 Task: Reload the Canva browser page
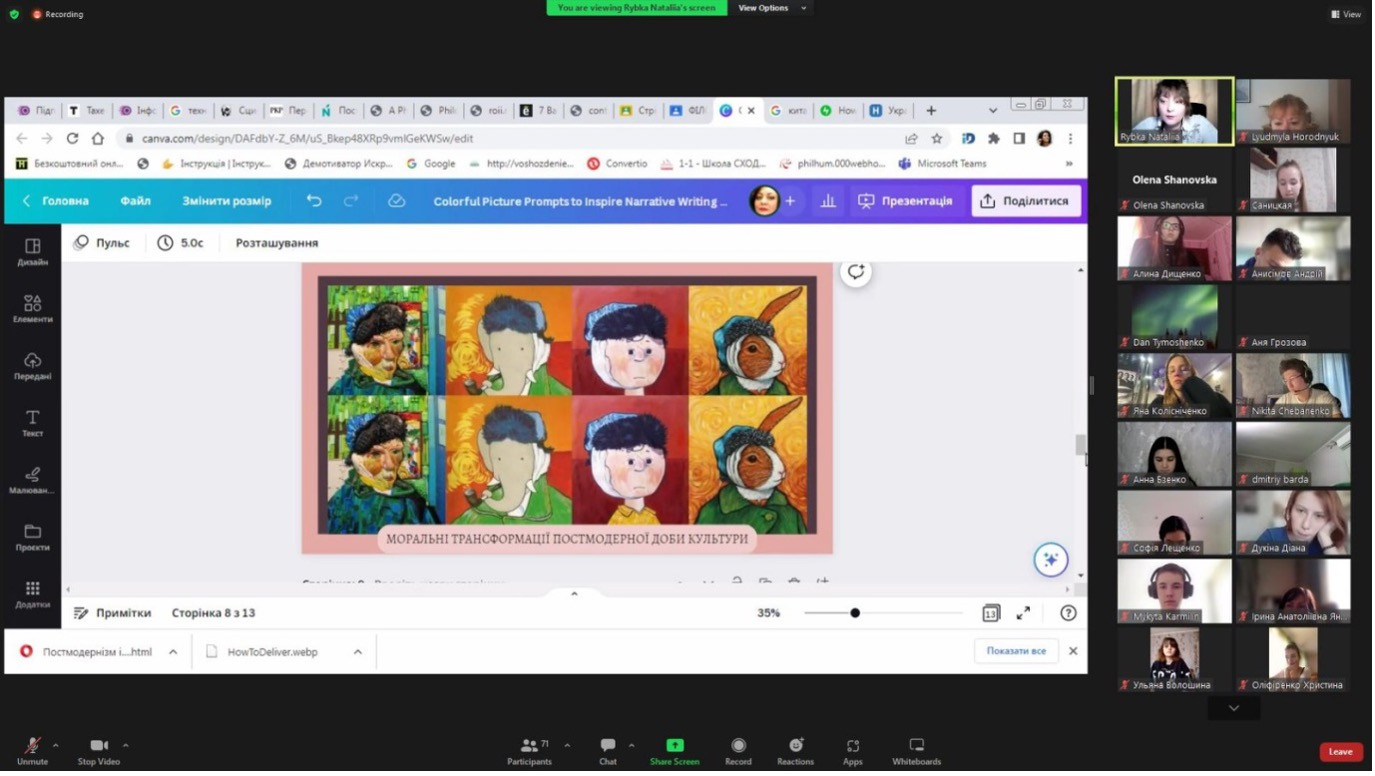tap(72, 138)
